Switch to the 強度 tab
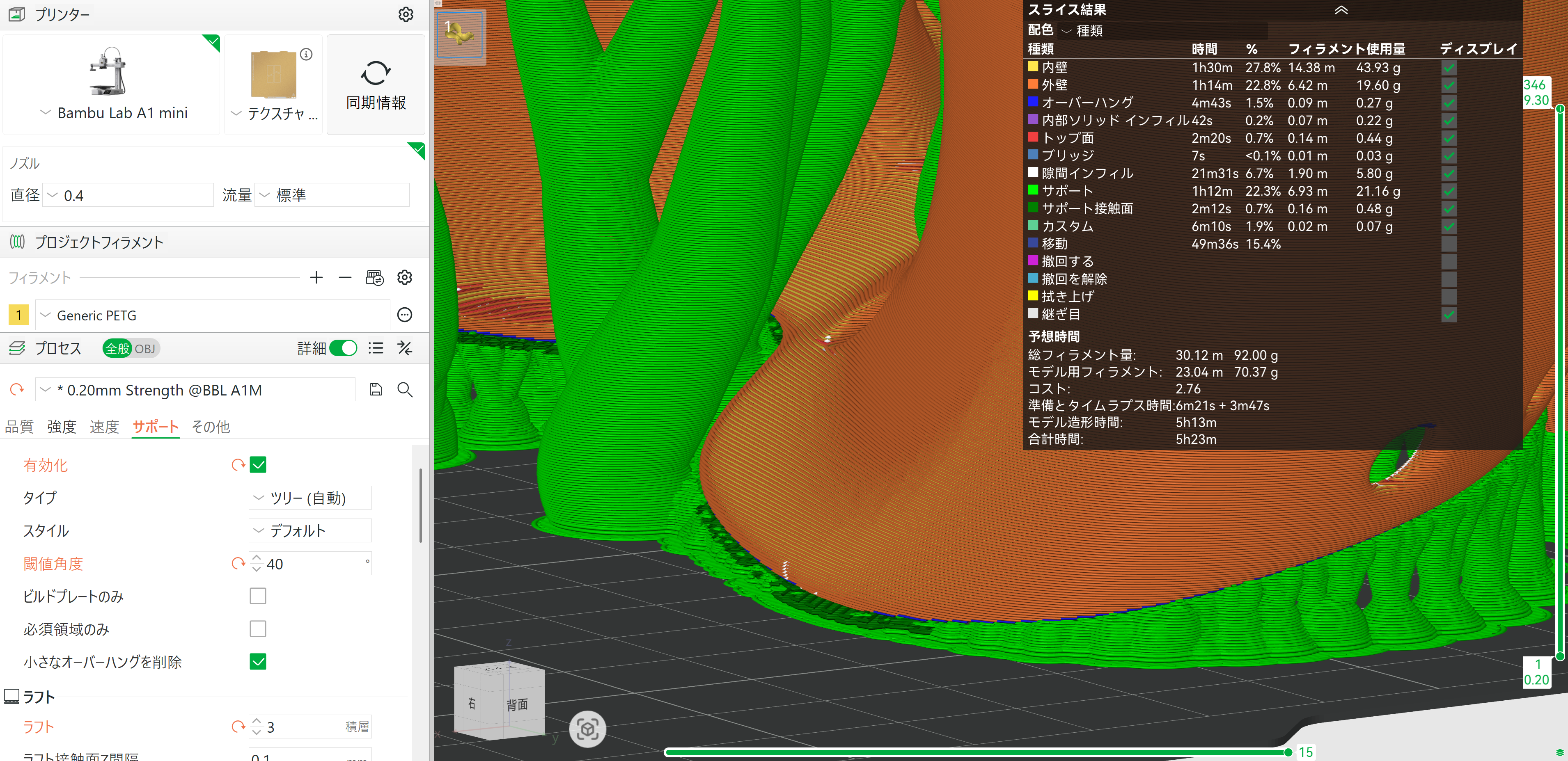The height and width of the screenshot is (761, 1568). tap(62, 427)
